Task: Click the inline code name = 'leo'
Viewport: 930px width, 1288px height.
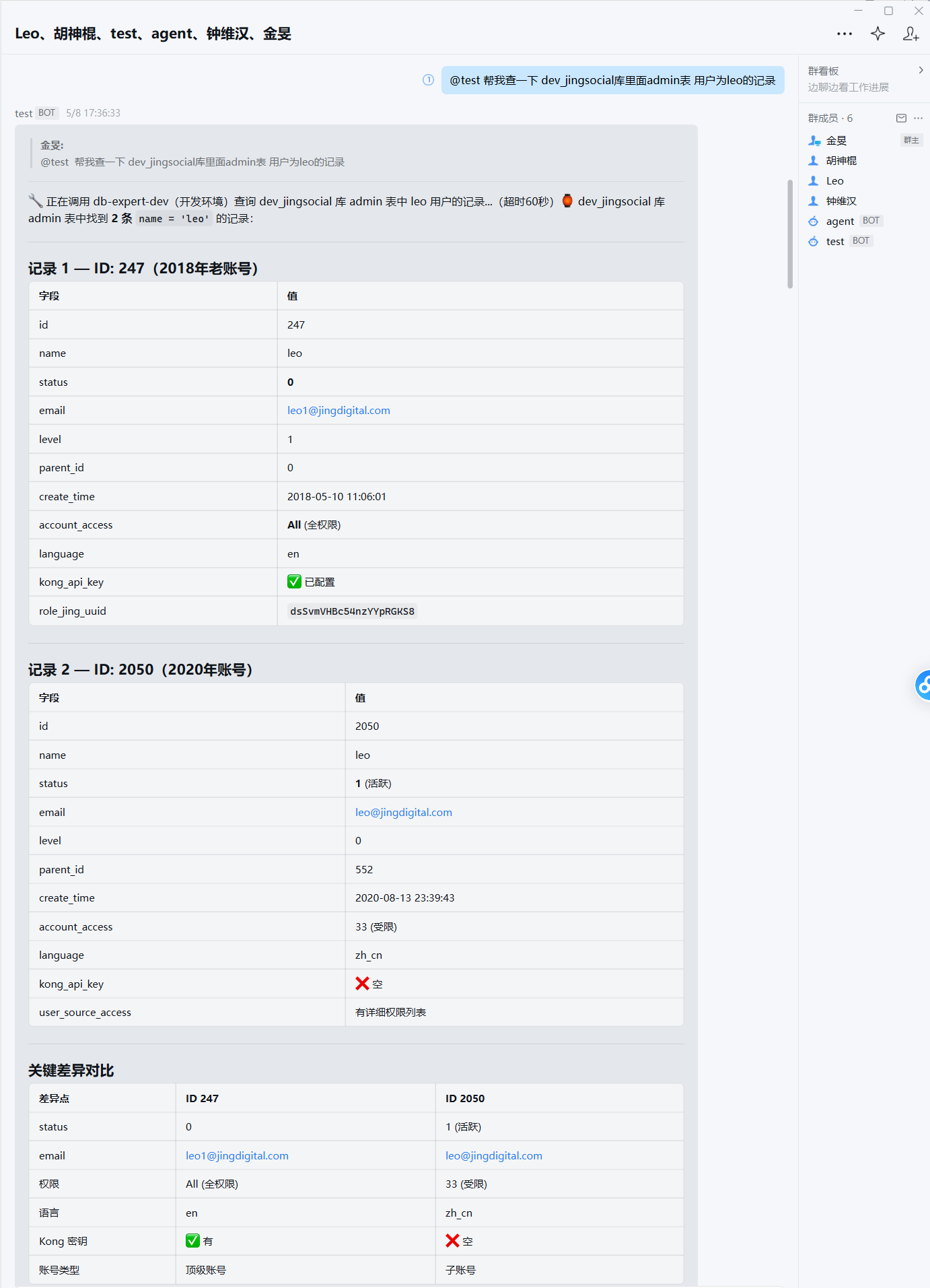Action: click(x=174, y=219)
